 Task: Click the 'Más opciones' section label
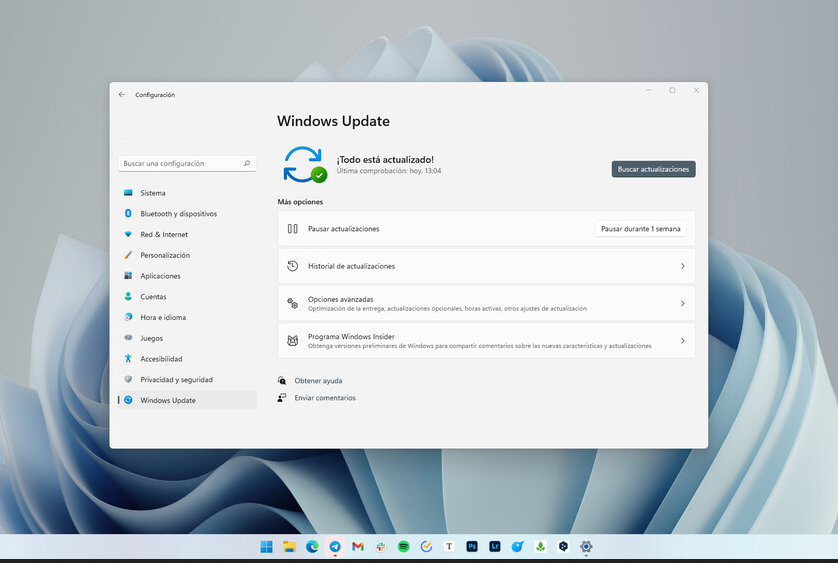point(300,202)
